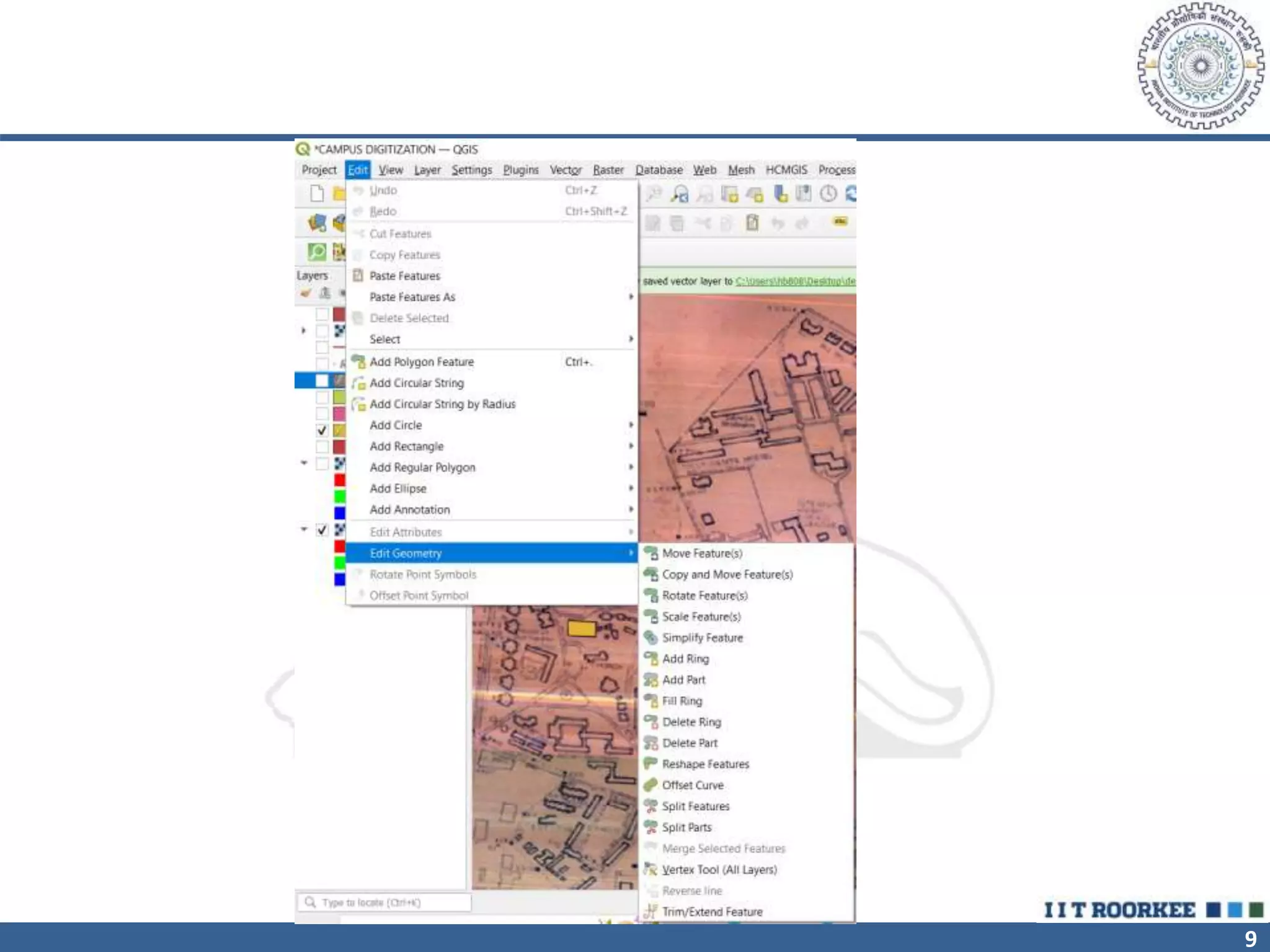Toggle checkbox of highlighted selected layer
Screen dimensions: 1270x952
pyautogui.click(x=322, y=380)
